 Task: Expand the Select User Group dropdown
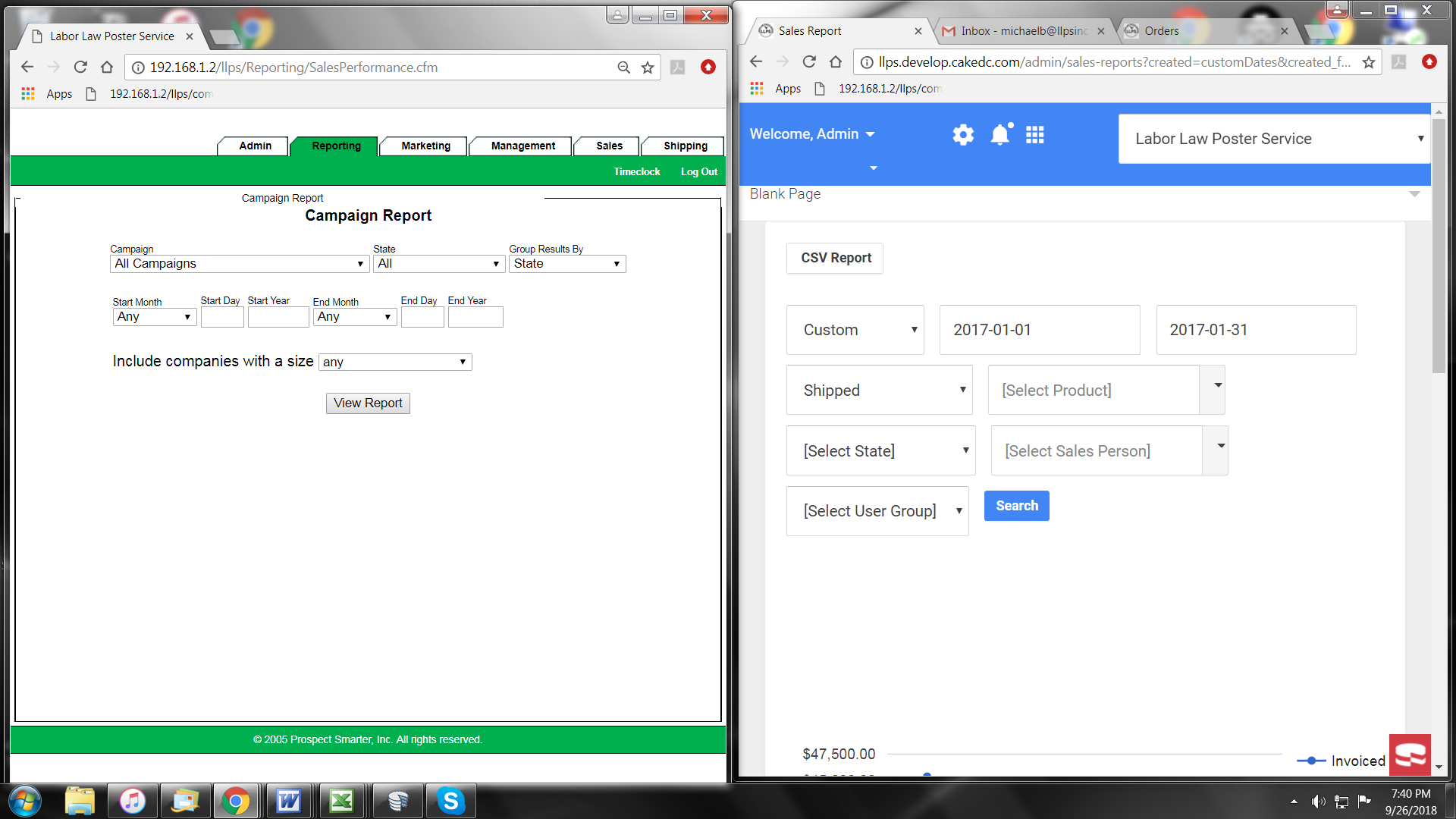pos(877,511)
